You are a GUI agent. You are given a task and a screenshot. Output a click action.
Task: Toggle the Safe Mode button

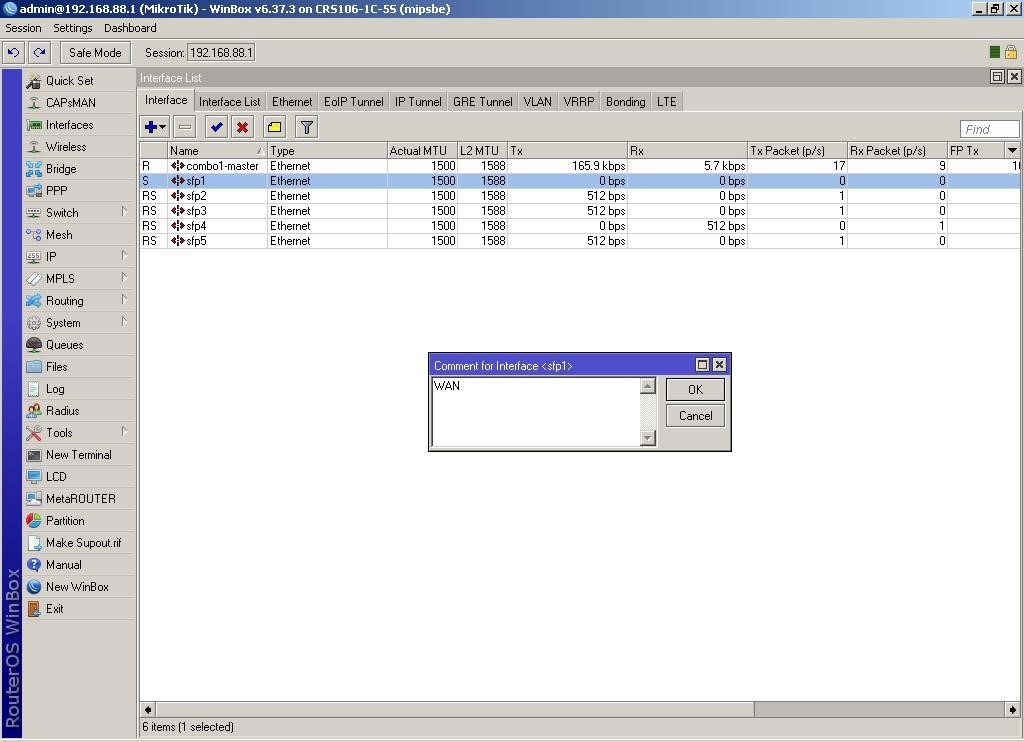95,53
